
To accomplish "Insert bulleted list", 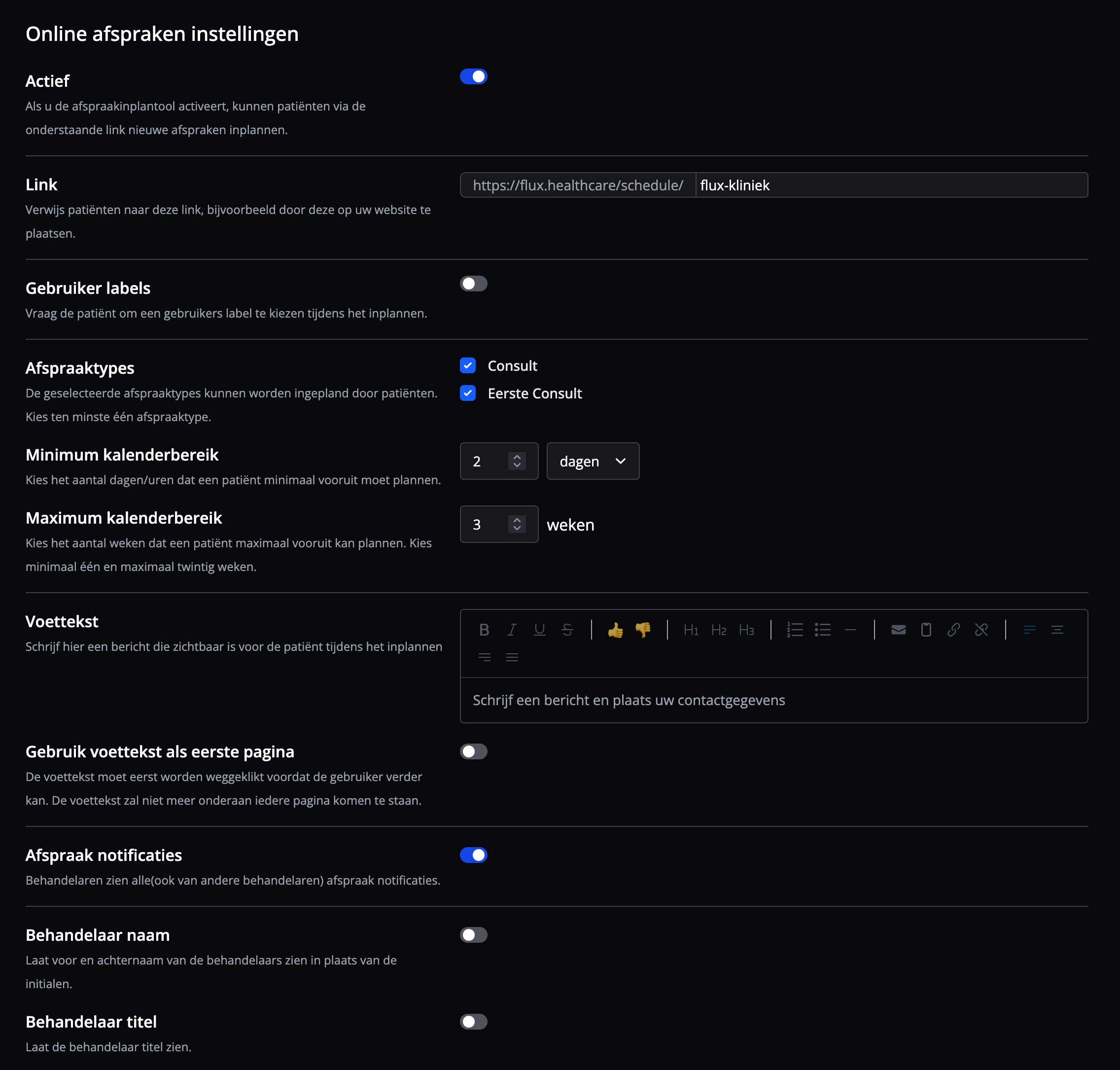I will point(822,630).
